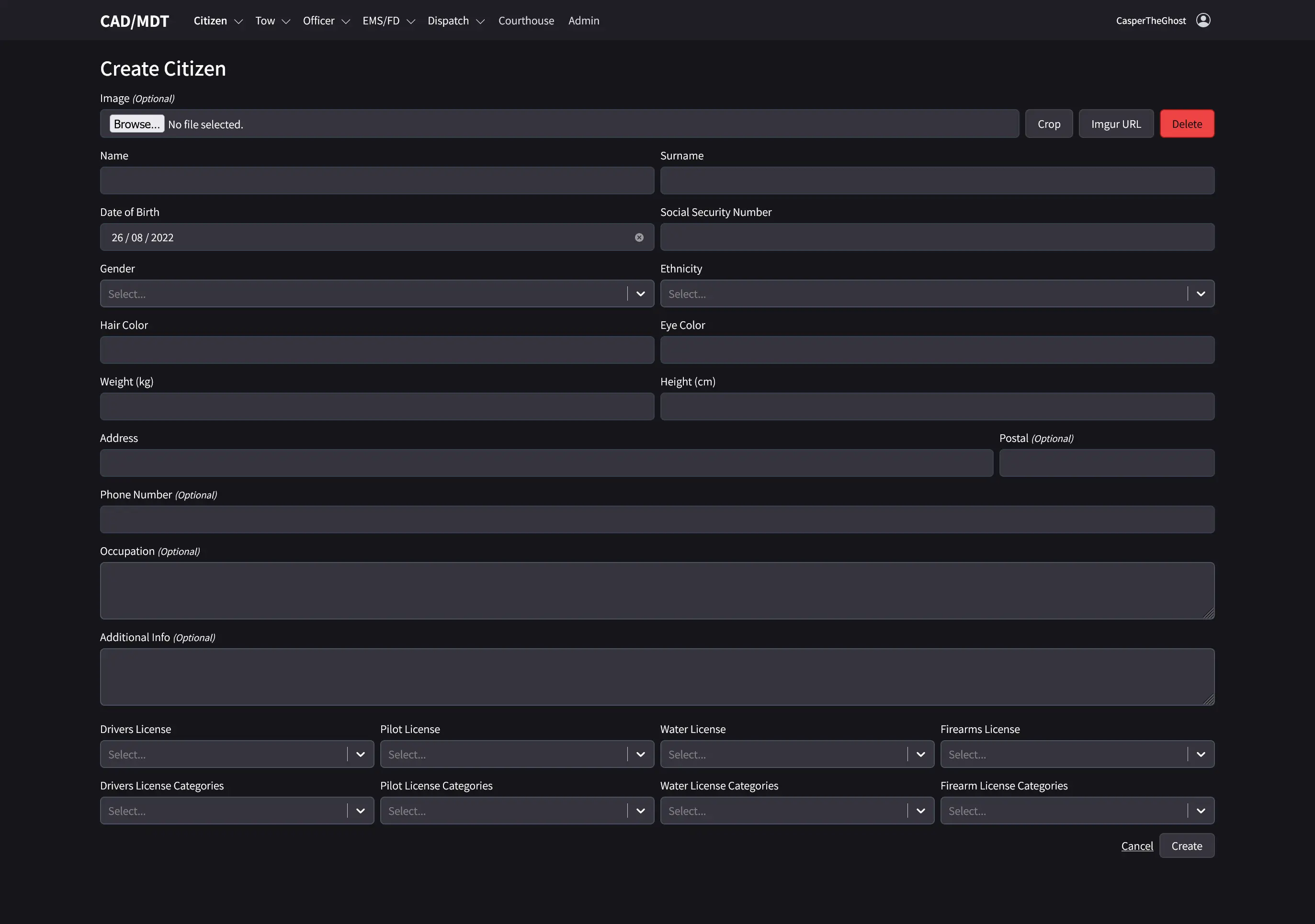The height and width of the screenshot is (924, 1315).
Task: Expand the Gender select dropdown
Action: point(640,293)
